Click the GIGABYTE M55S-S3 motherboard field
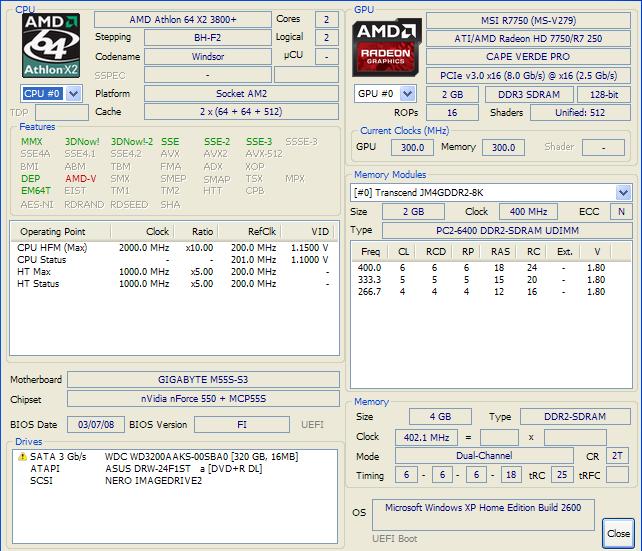Viewport: 642px width, 551px height. pyautogui.click(x=203, y=379)
